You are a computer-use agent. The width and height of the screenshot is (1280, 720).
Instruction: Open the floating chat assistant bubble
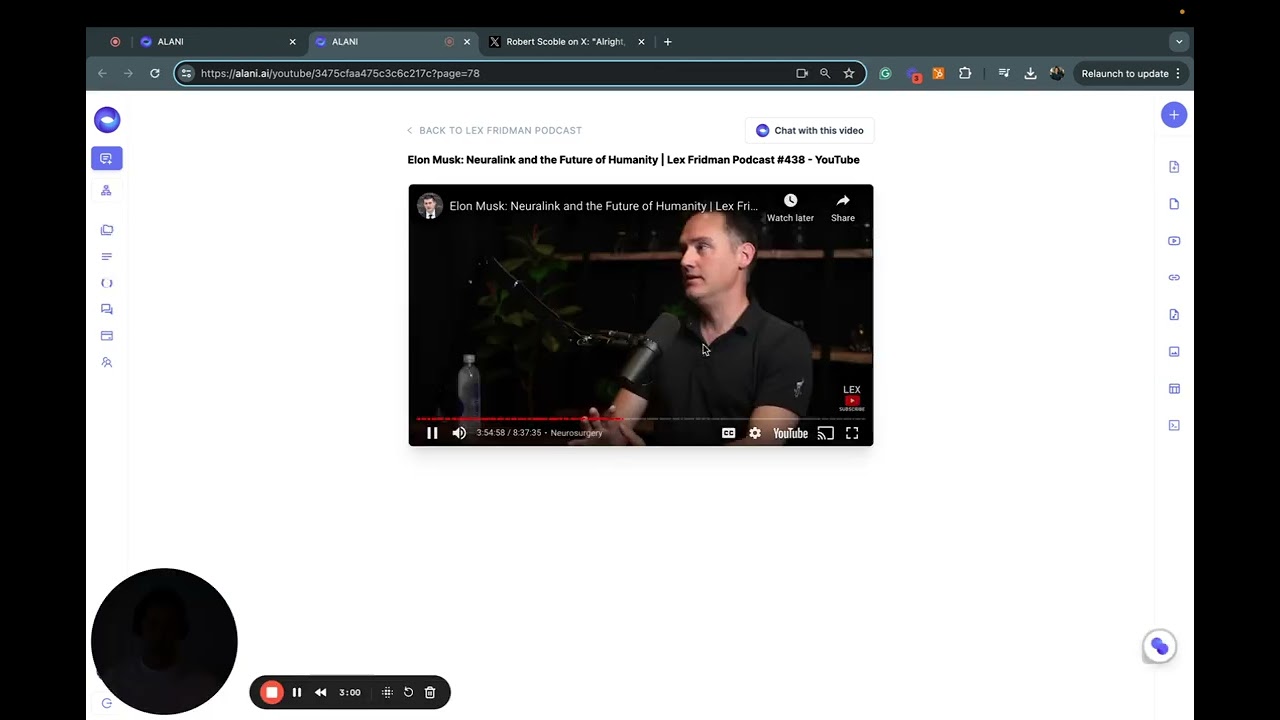(x=1159, y=646)
